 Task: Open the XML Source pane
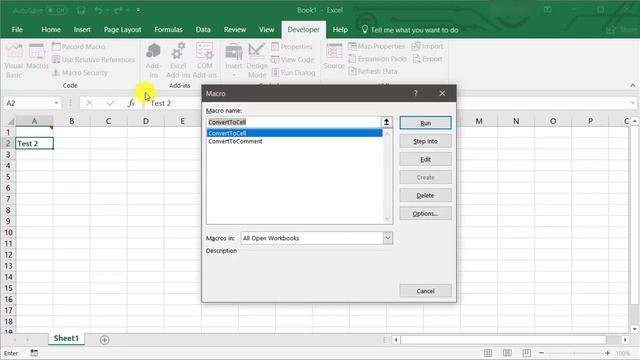pos(334,56)
